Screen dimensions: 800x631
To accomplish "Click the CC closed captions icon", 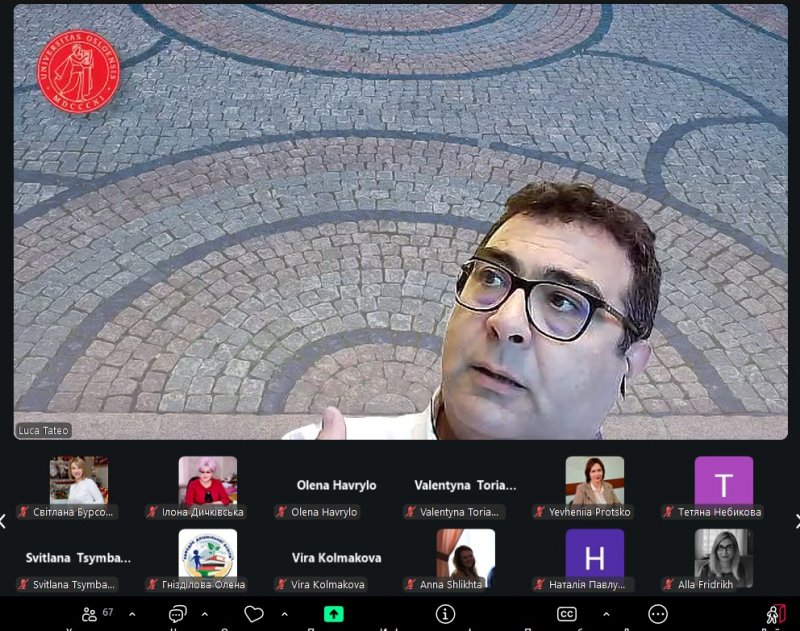I will point(567,614).
